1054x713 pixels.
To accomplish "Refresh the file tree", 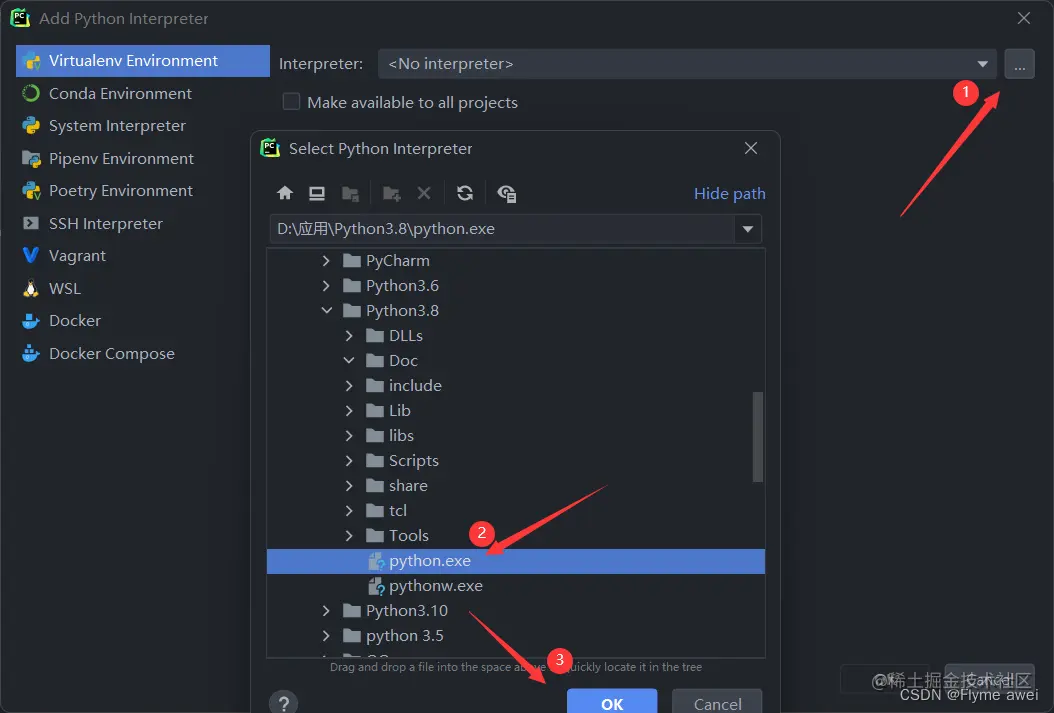I will click(465, 194).
